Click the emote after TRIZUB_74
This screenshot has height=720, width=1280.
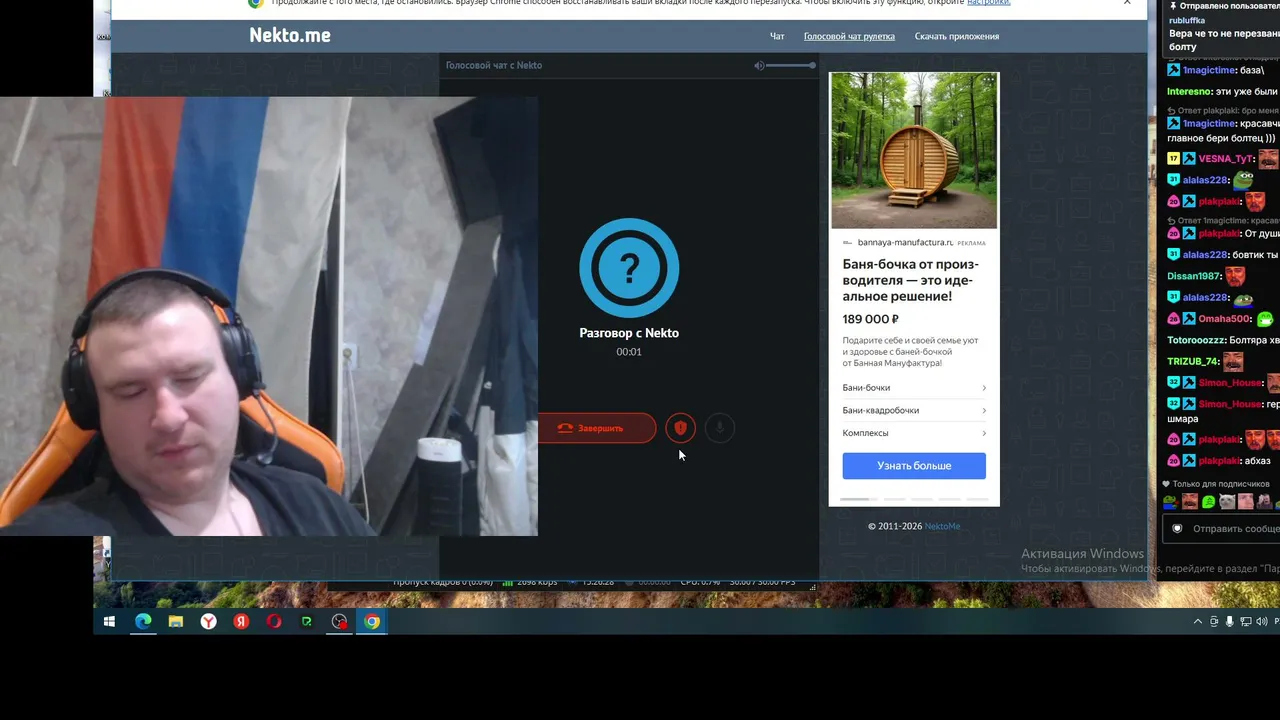(1233, 361)
